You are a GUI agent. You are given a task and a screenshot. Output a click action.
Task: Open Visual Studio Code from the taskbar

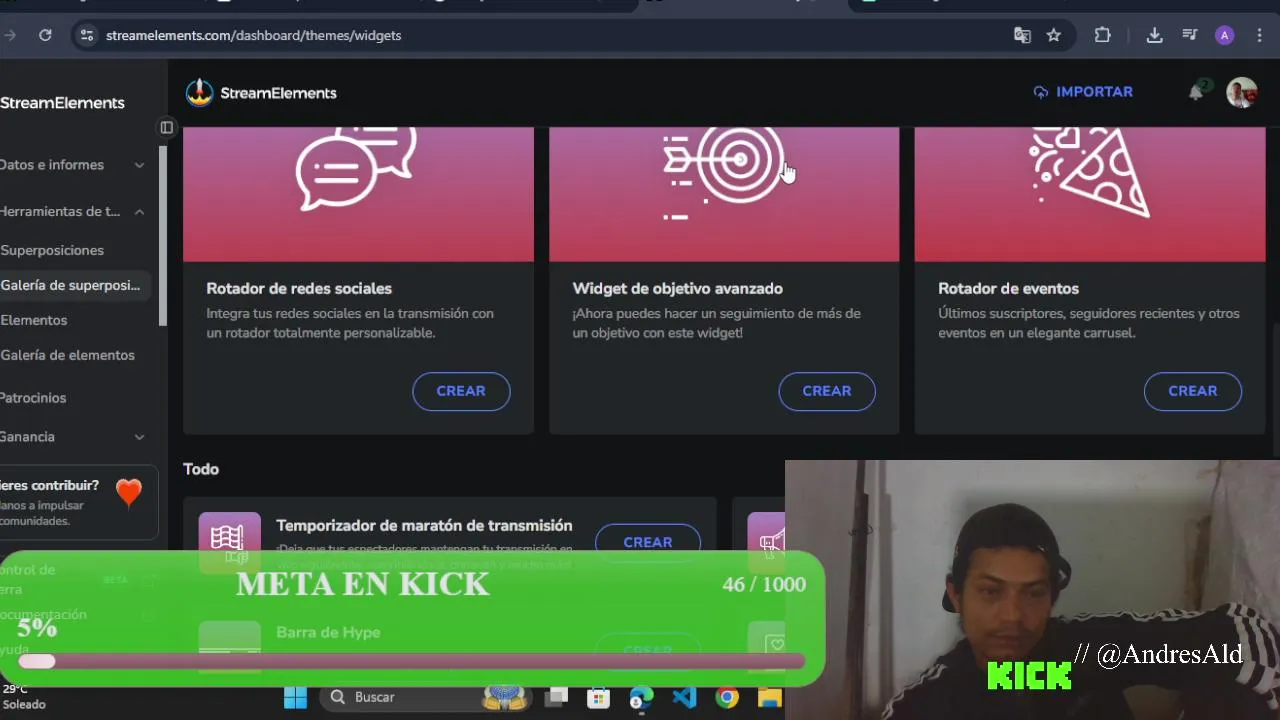click(684, 697)
